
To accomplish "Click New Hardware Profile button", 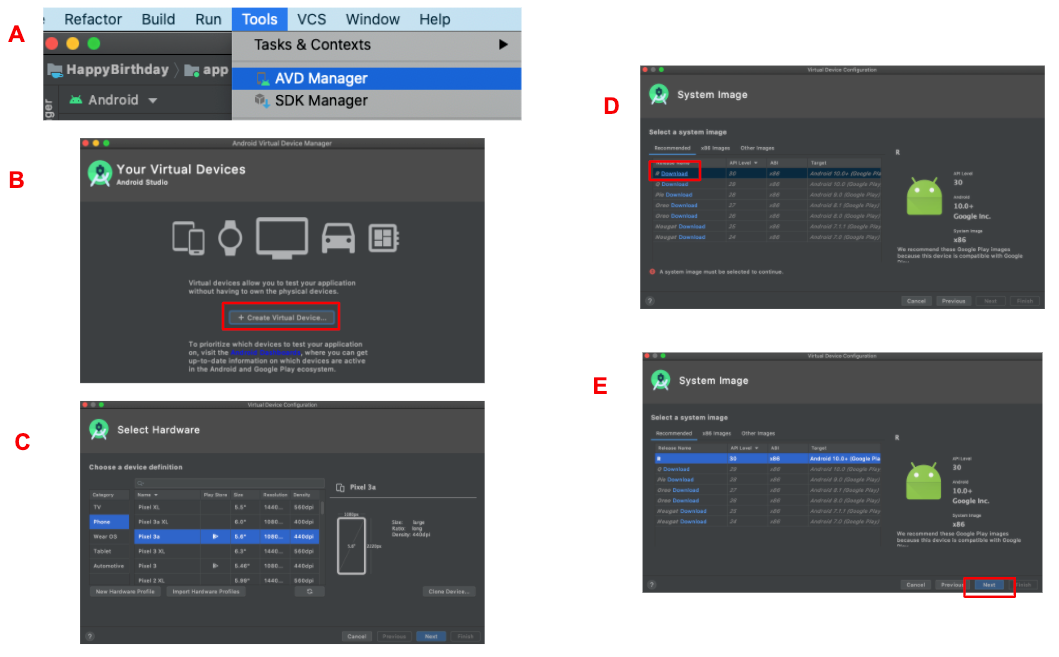I will [x=126, y=592].
